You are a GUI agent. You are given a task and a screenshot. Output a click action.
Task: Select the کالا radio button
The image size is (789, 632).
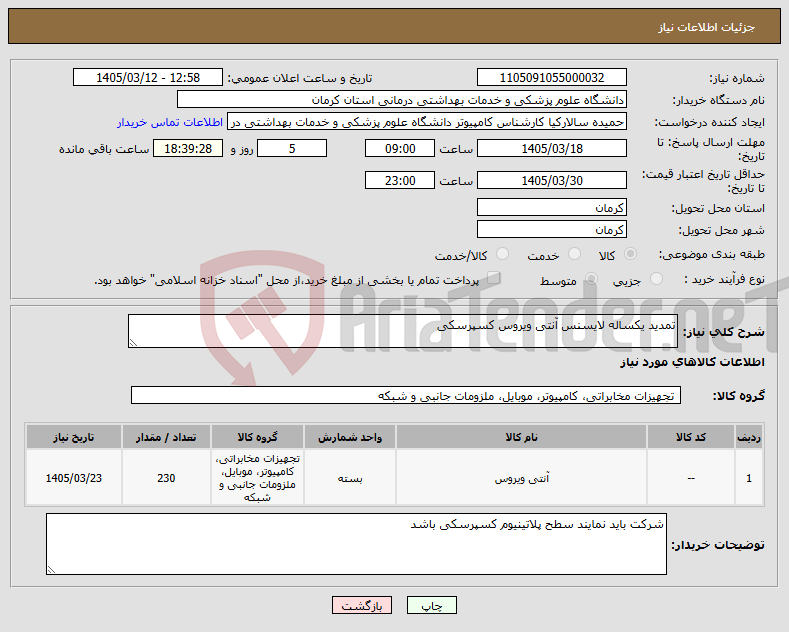tap(630, 254)
